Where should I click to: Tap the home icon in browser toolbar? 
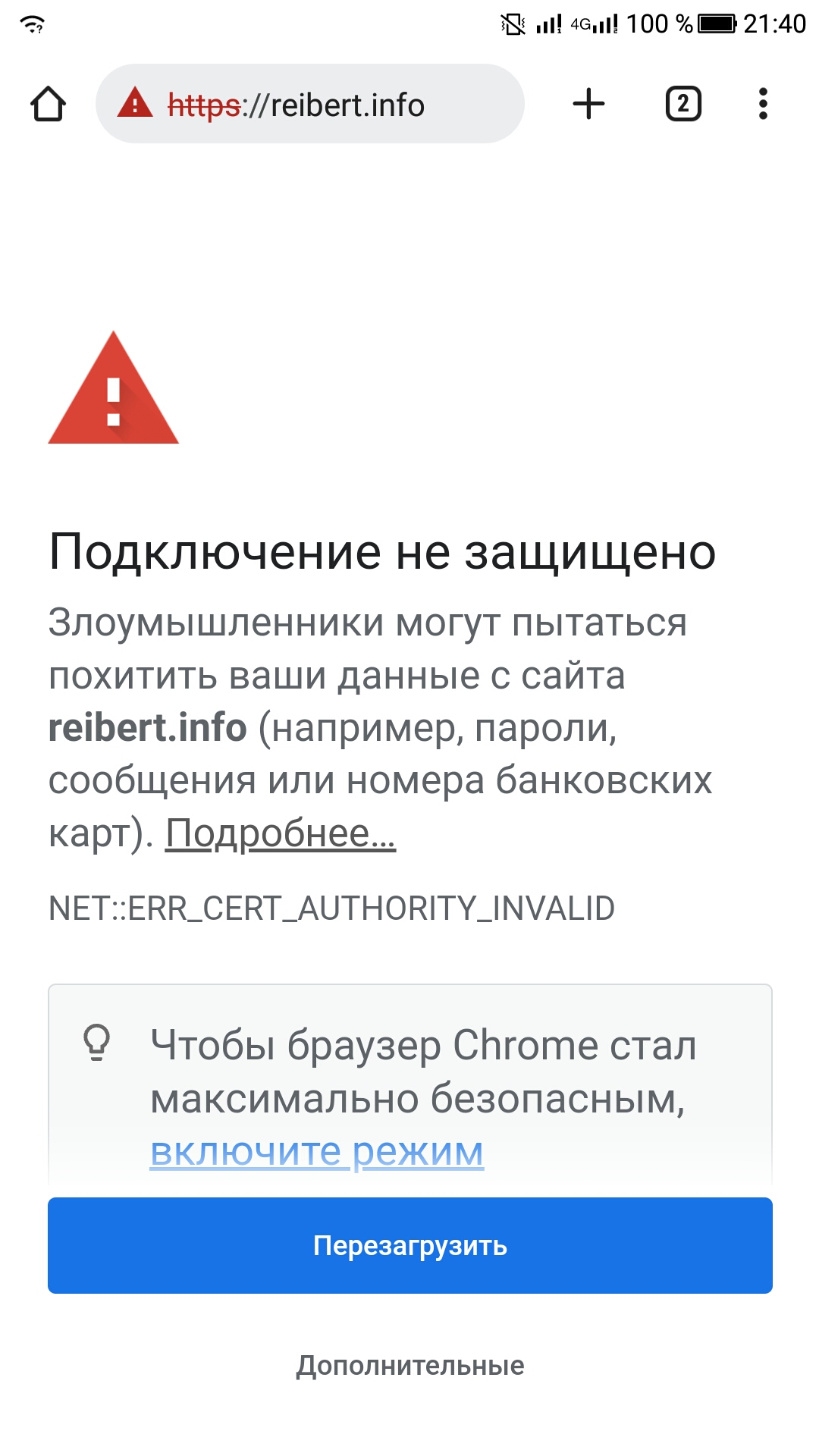click(x=48, y=104)
